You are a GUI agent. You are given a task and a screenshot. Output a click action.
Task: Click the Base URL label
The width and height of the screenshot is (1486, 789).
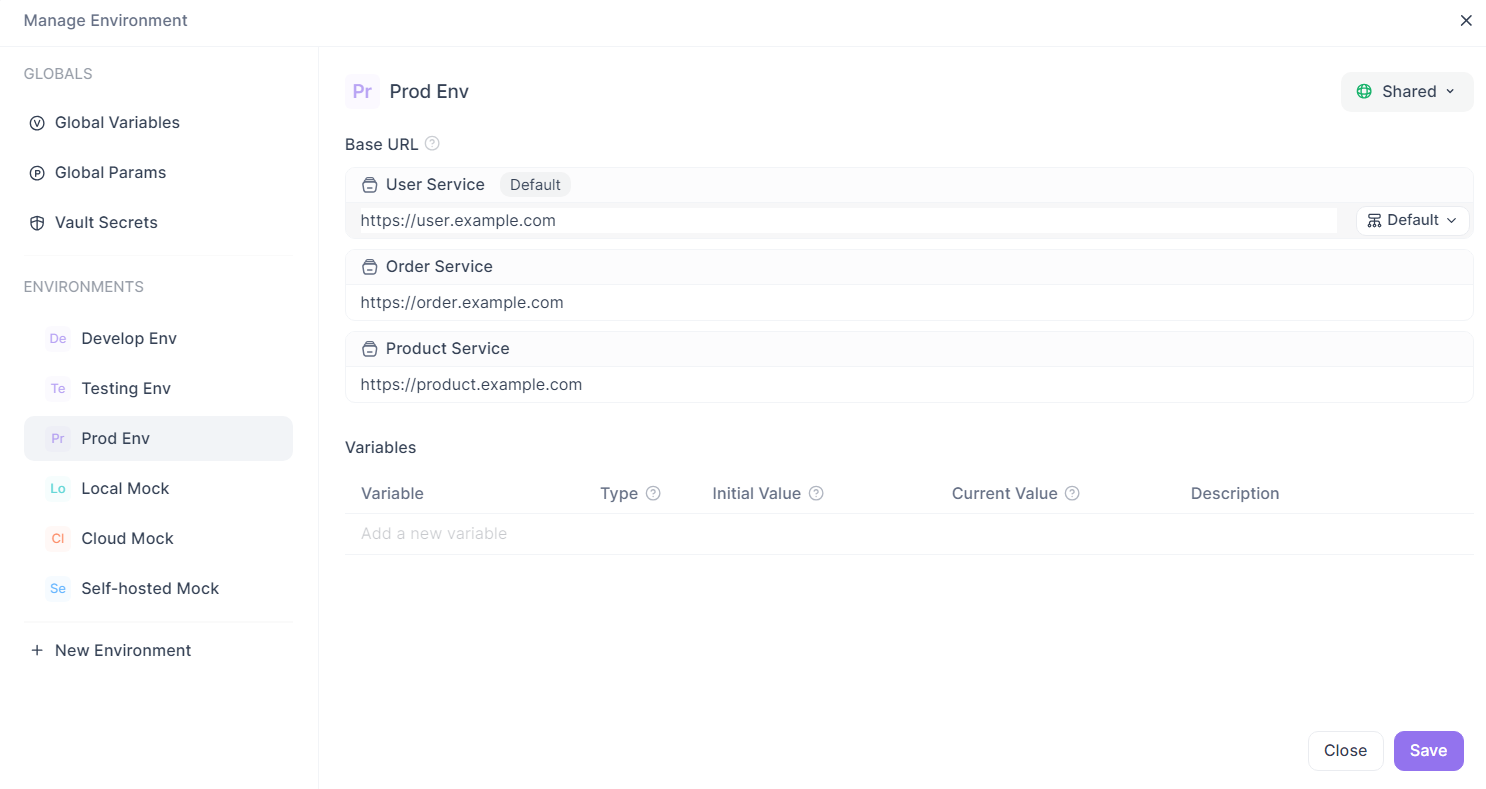382,144
